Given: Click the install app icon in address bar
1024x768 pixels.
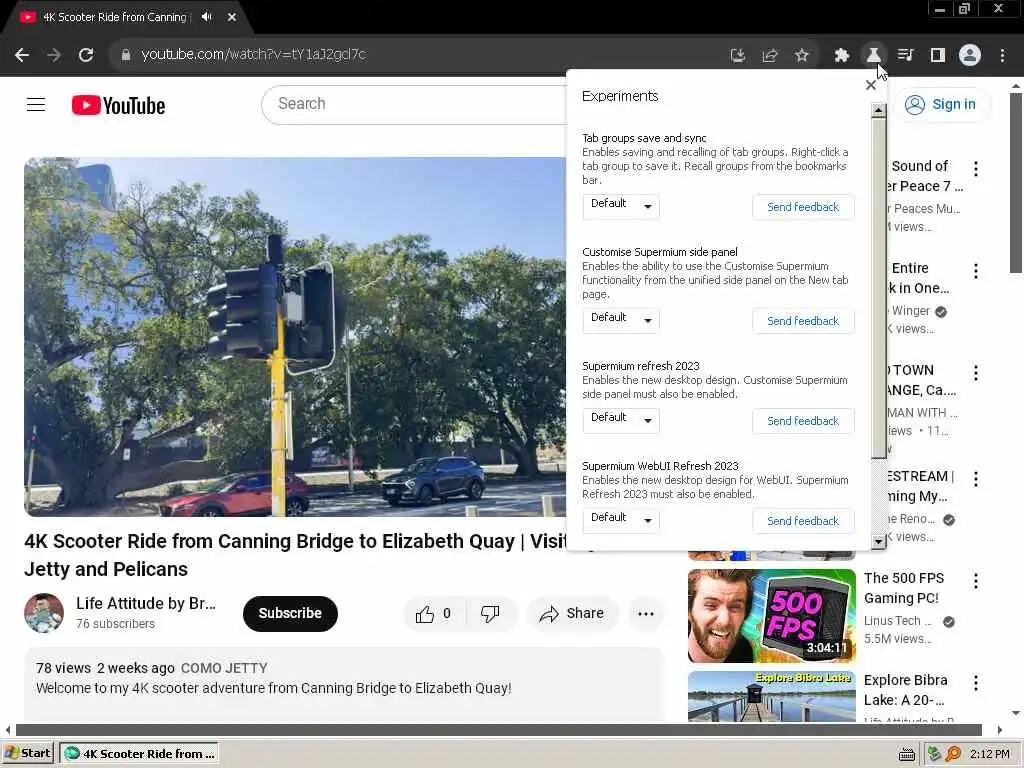Looking at the screenshot, I should tap(738, 56).
